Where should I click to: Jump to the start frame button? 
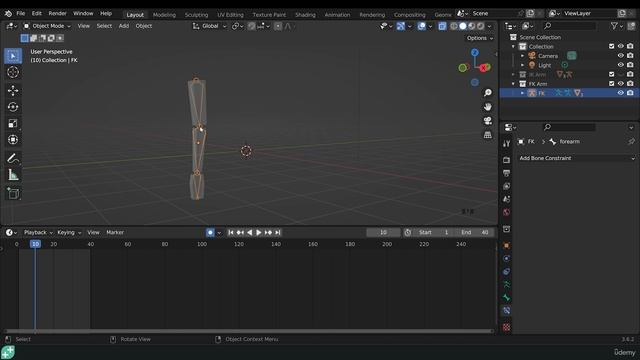coord(231,232)
